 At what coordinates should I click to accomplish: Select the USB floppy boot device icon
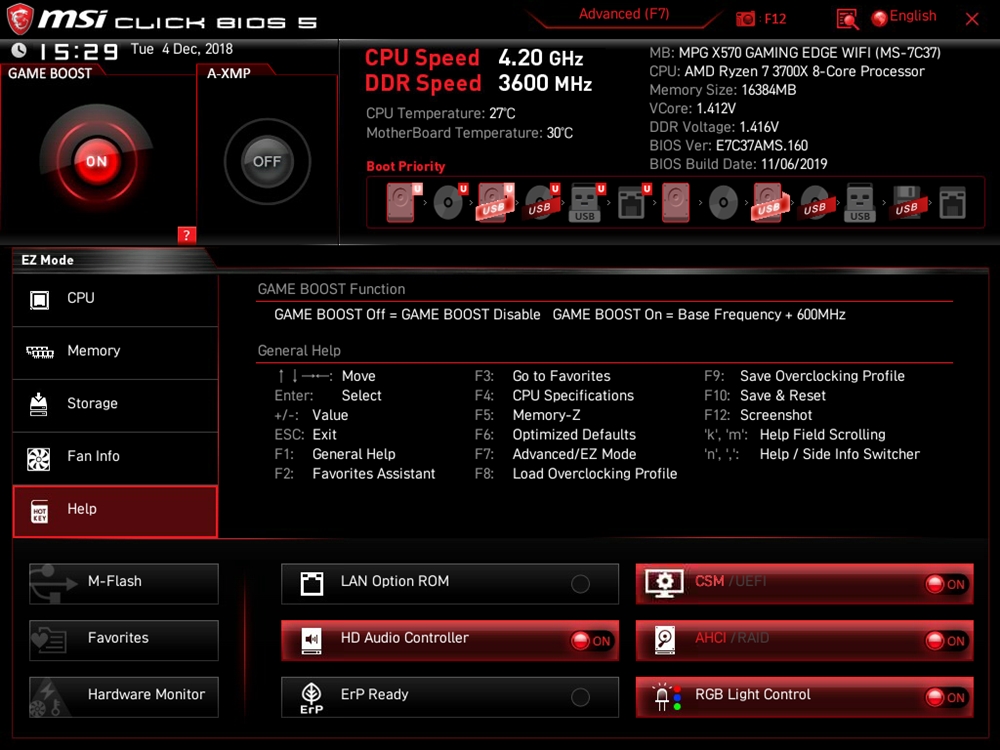pos(907,202)
